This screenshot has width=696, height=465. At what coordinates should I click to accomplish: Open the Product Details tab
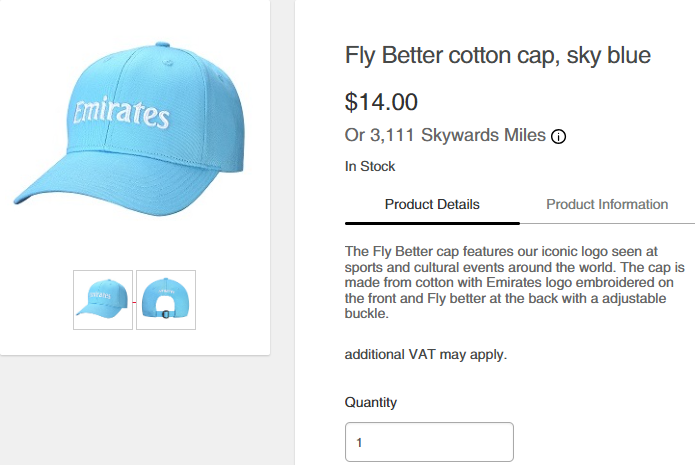(432, 204)
